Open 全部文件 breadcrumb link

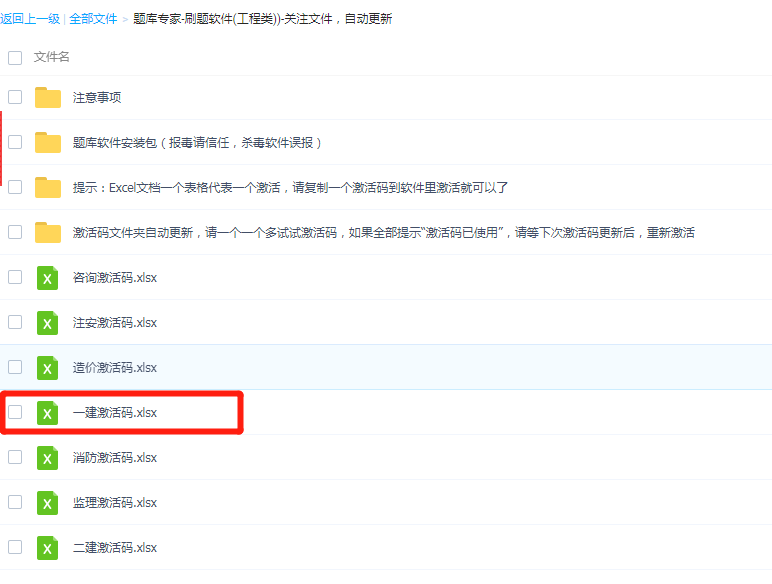[x=93, y=19]
